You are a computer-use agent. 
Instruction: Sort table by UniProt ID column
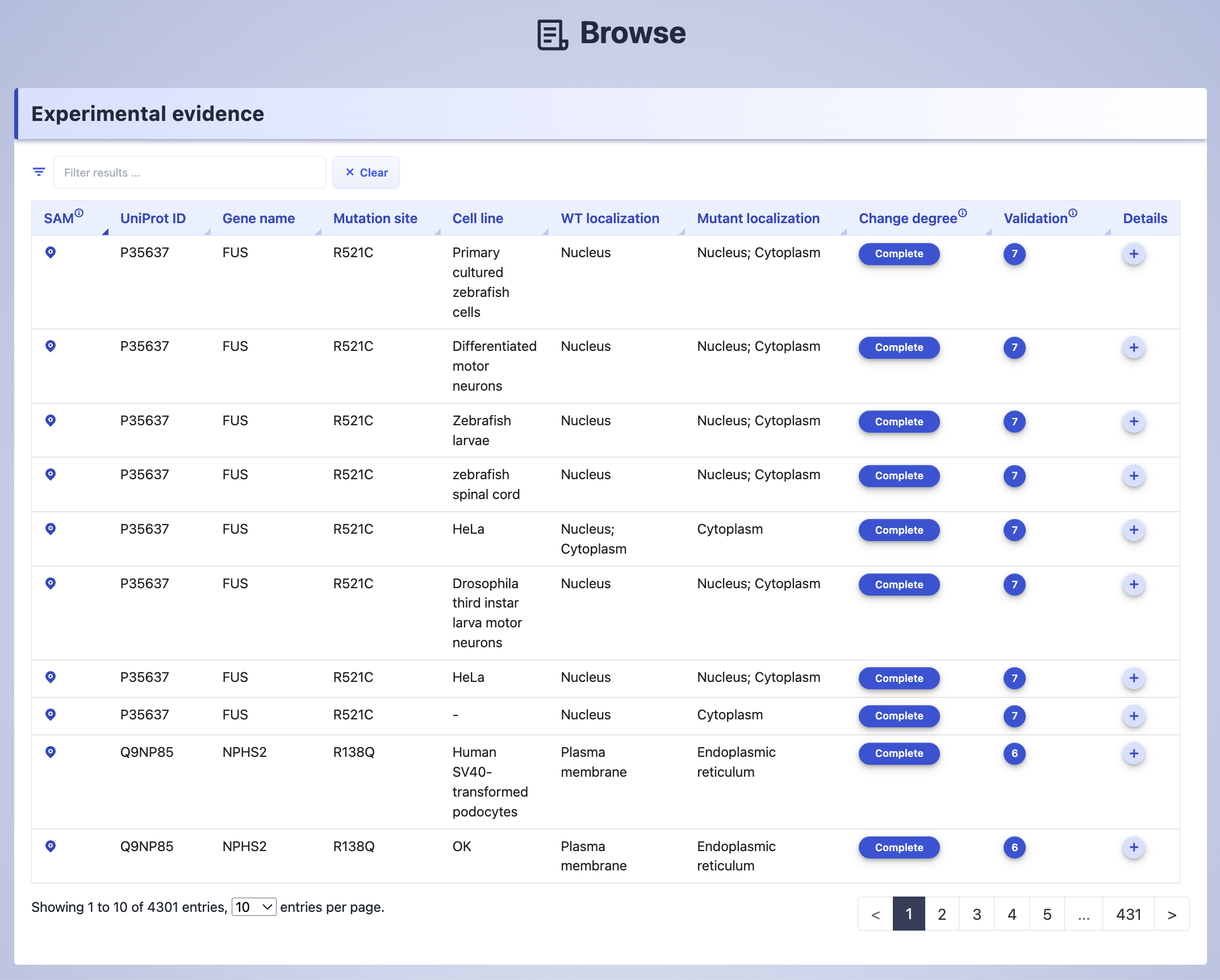(x=153, y=219)
